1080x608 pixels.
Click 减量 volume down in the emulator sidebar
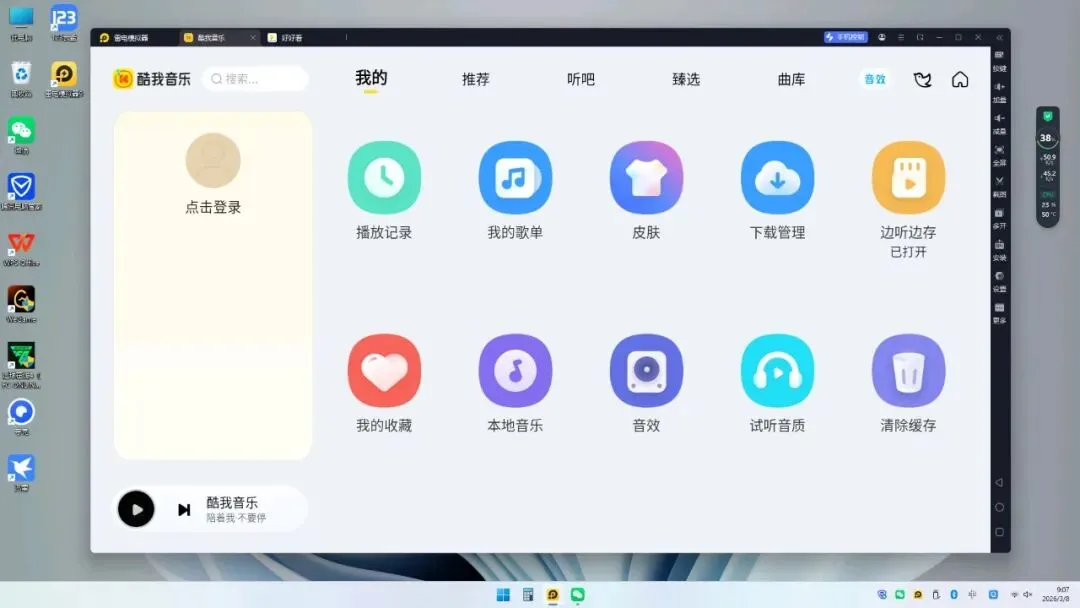tap(999, 124)
